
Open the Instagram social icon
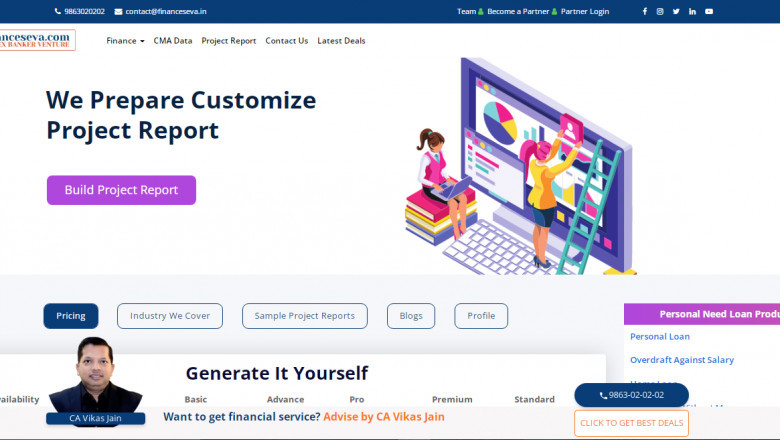click(x=660, y=12)
